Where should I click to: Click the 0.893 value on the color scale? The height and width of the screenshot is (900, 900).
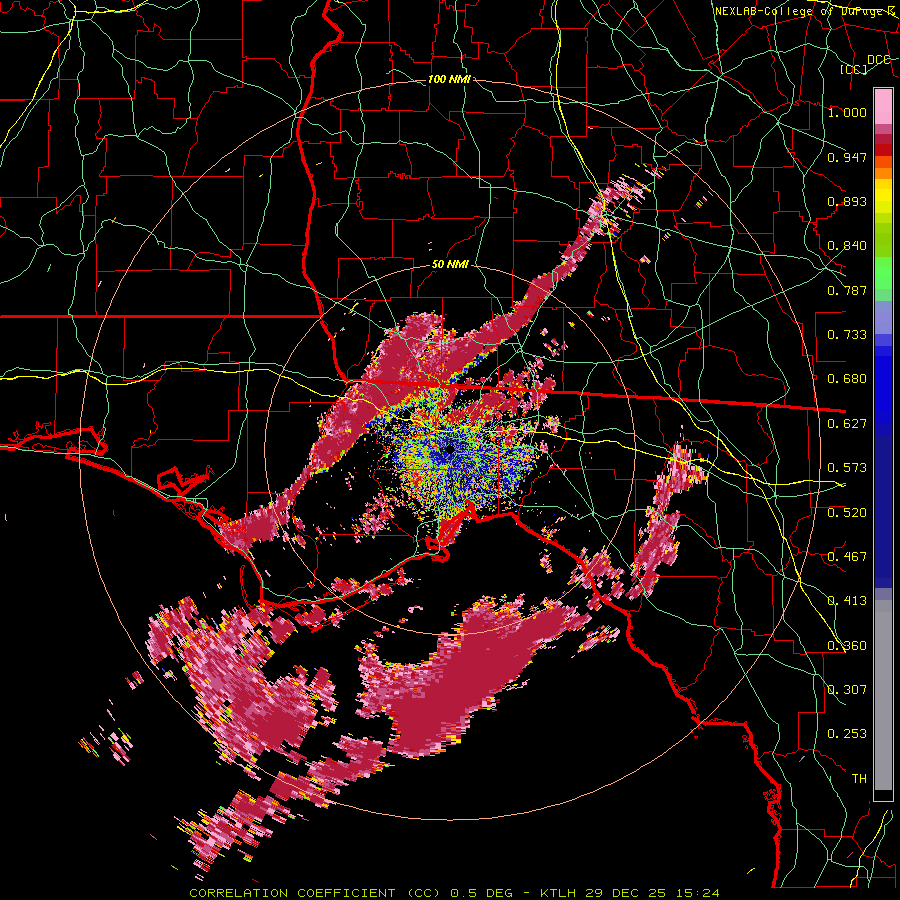pyautogui.click(x=847, y=201)
